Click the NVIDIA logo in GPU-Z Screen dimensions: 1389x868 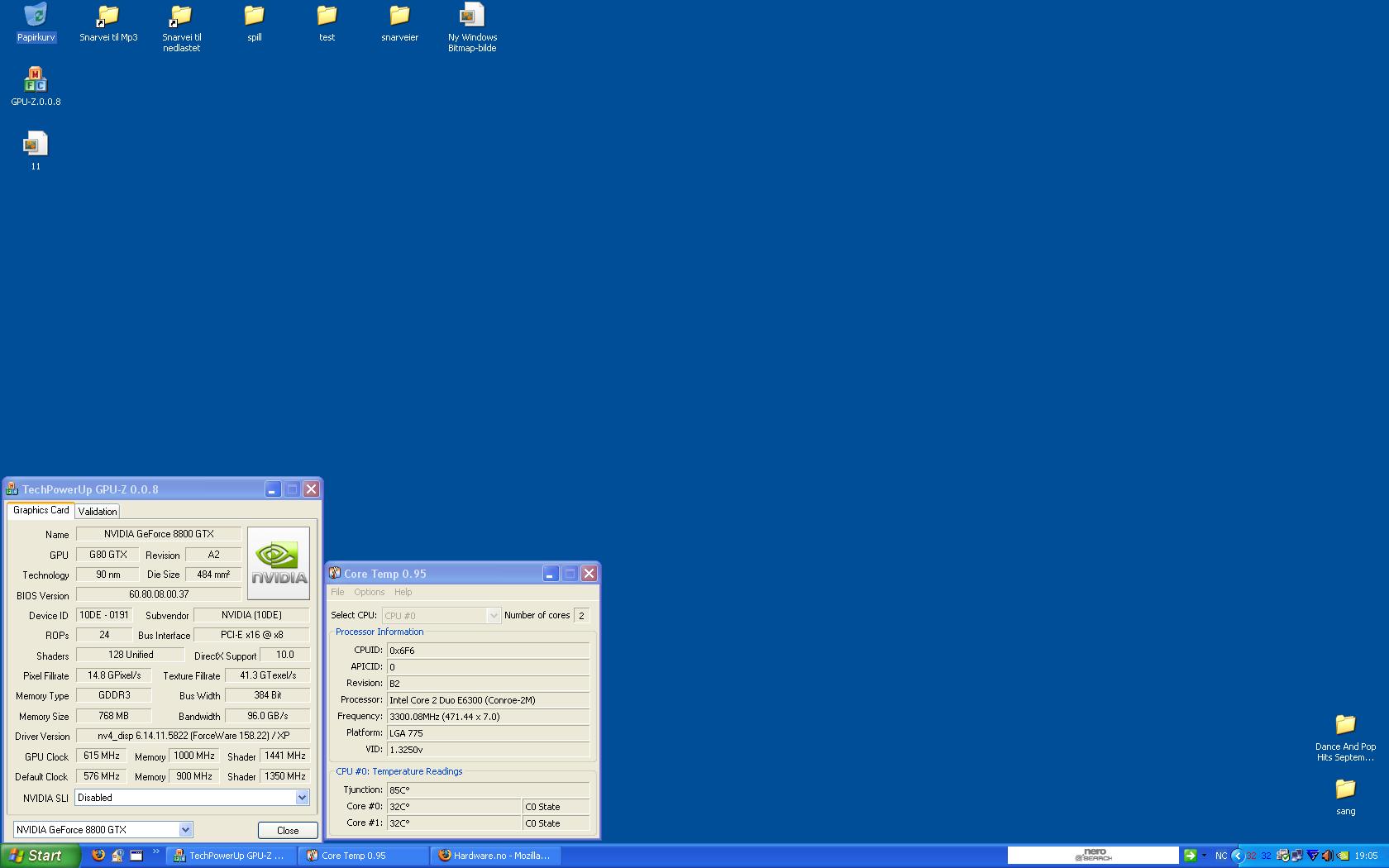pyautogui.click(x=279, y=563)
